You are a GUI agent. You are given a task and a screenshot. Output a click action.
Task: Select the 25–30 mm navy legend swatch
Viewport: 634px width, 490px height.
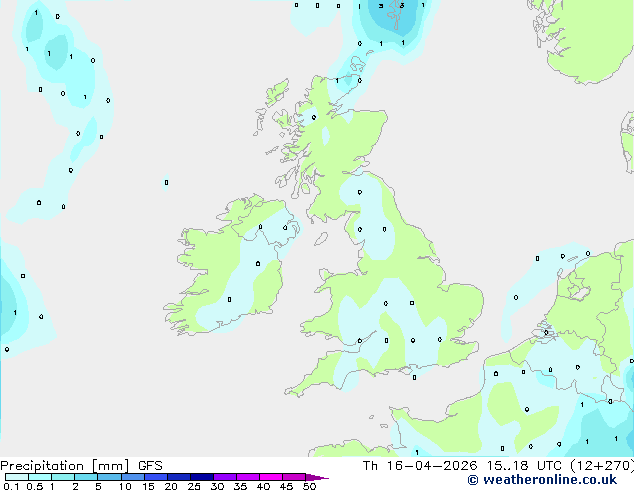click(202, 477)
